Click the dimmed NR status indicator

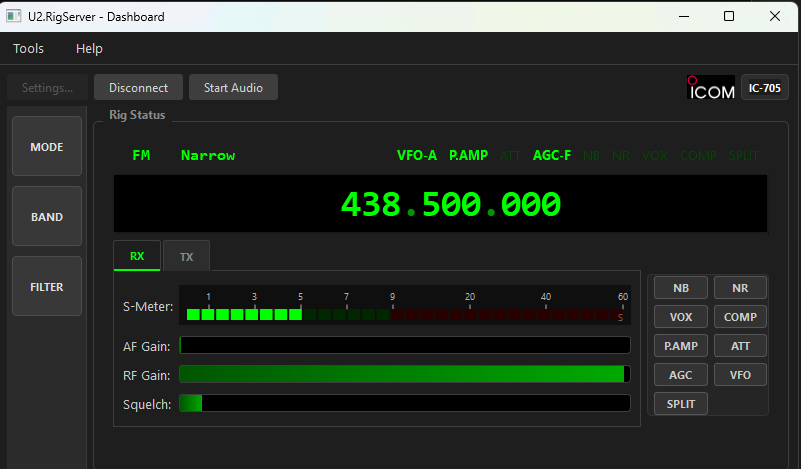pos(621,155)
